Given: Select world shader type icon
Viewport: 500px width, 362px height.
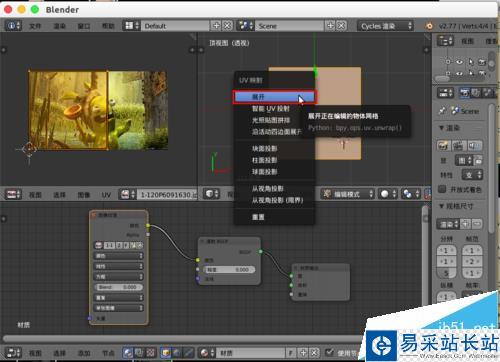Looking at the screenshot, I should (177, 353).
